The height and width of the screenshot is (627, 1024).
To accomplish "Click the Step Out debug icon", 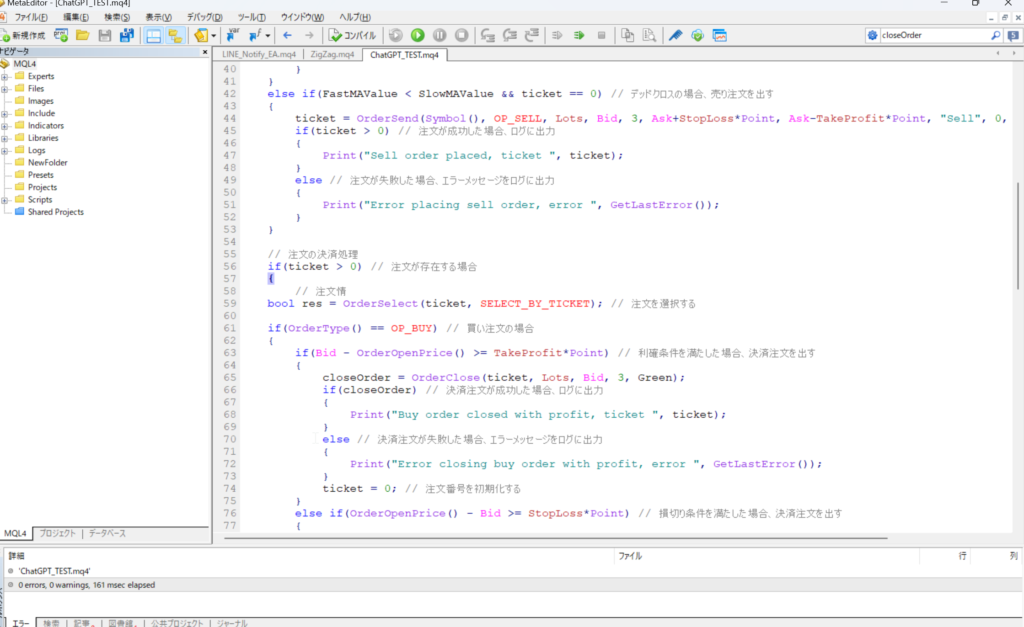I will (532, 35).
